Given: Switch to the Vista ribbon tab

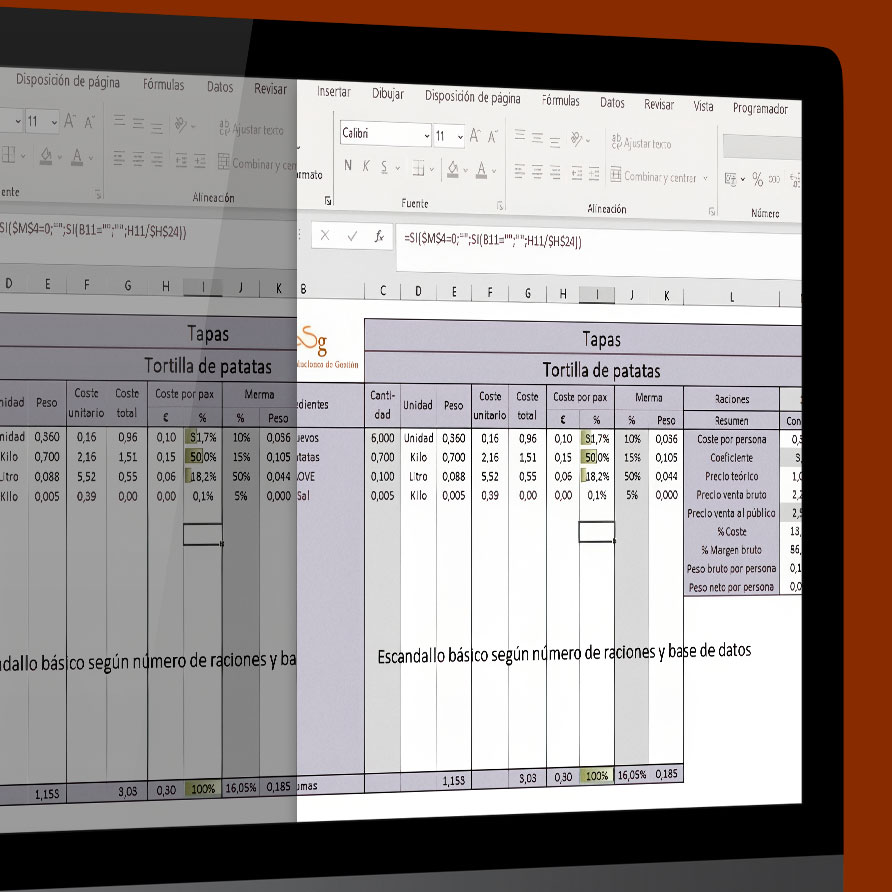Looking at the screenshot, I should (703, 106).
